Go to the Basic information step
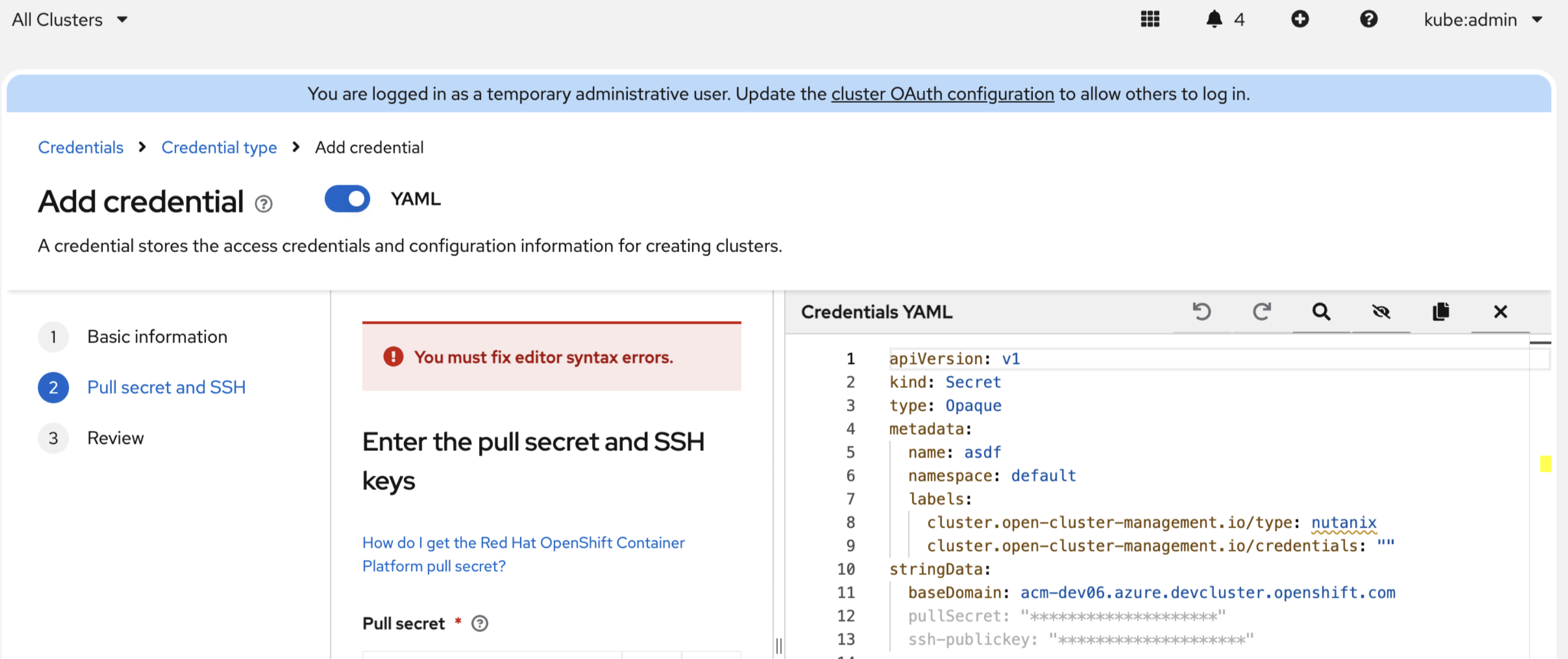 [157, 337]
